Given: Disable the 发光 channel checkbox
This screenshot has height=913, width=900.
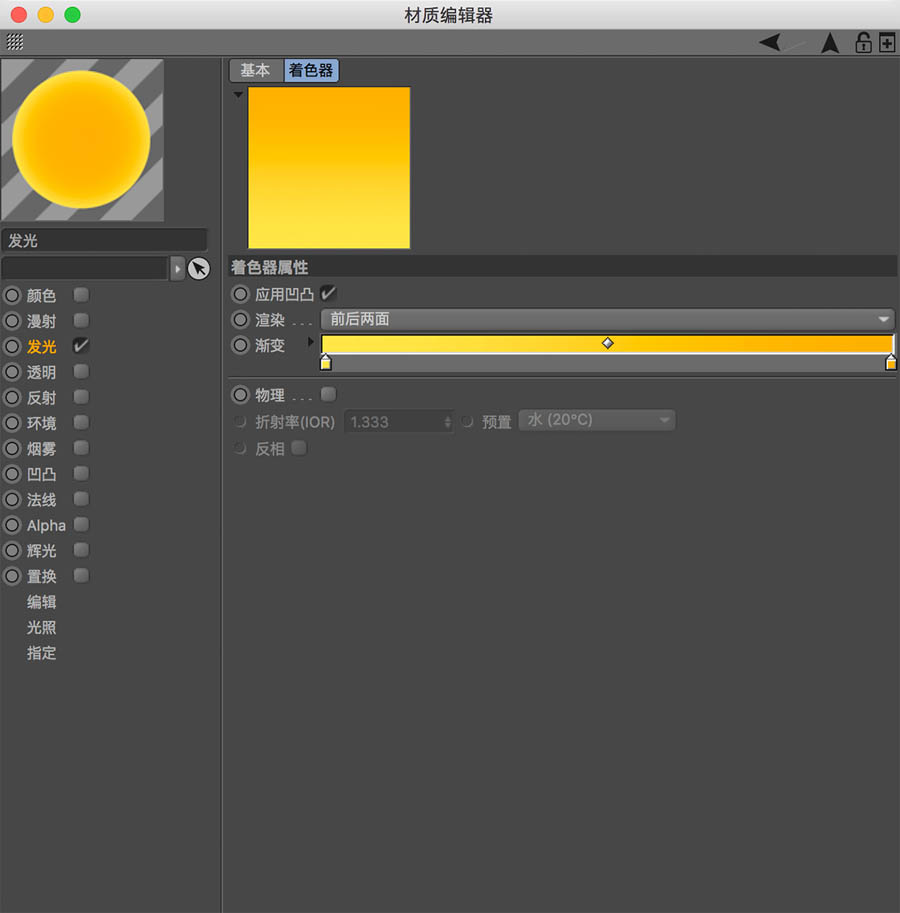Looking at the screenshot, I should pyautogui.click(x=81, y=346).
